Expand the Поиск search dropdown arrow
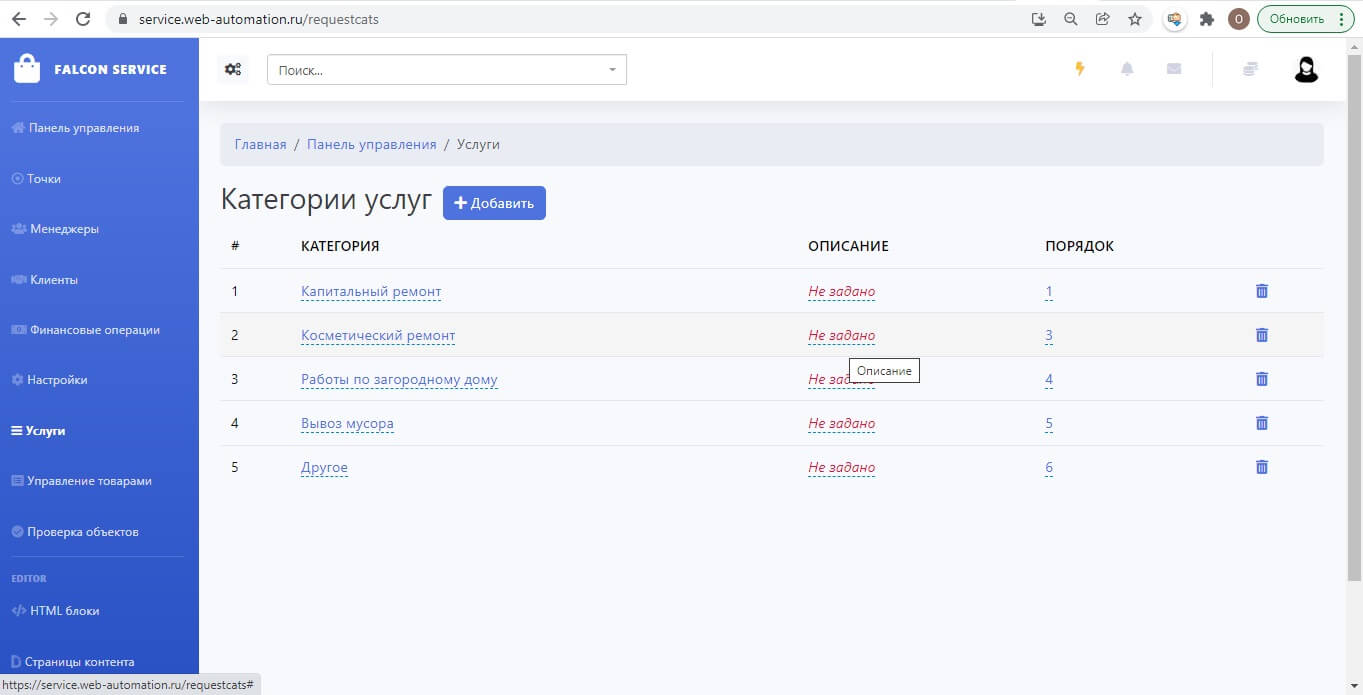1363x695 pixels. [x=612, y=70]
